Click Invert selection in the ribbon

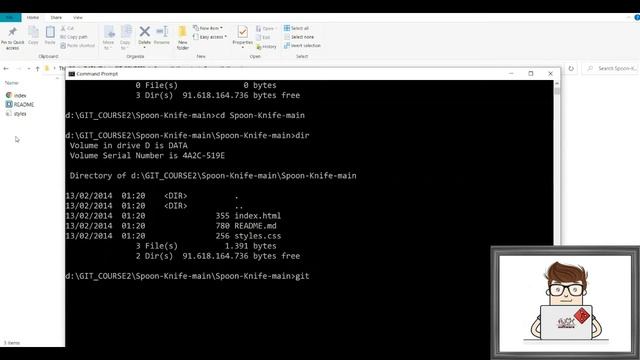click(x=302, y=45)
